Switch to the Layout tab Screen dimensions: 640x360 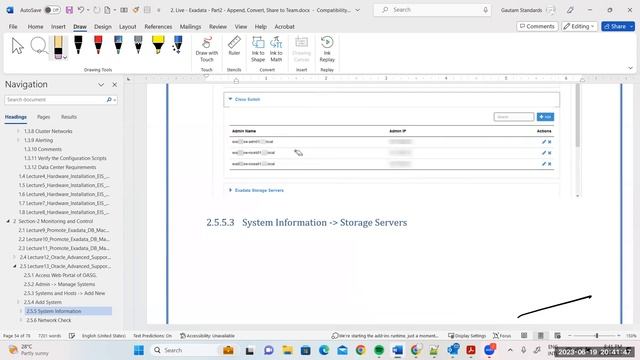point(127,27)
